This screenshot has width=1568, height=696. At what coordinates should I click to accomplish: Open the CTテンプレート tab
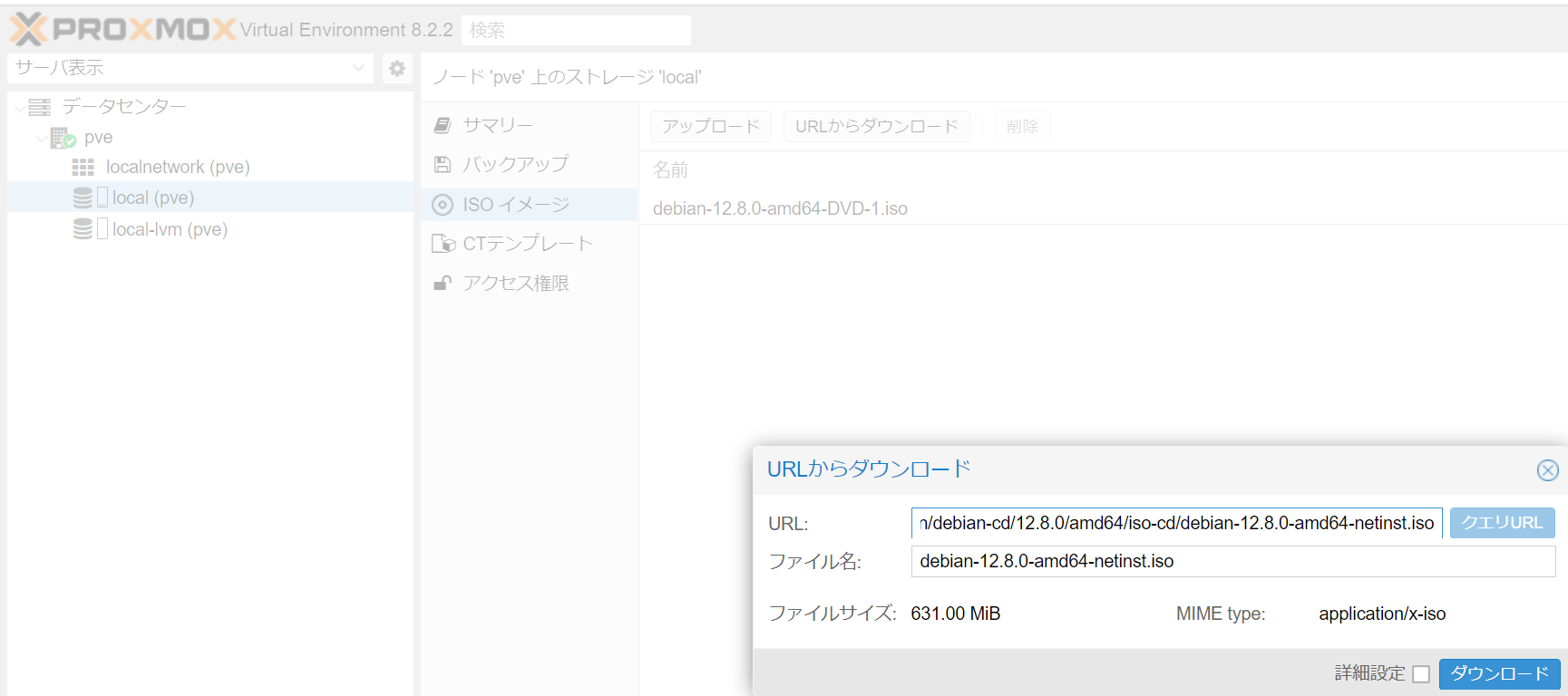530,244
